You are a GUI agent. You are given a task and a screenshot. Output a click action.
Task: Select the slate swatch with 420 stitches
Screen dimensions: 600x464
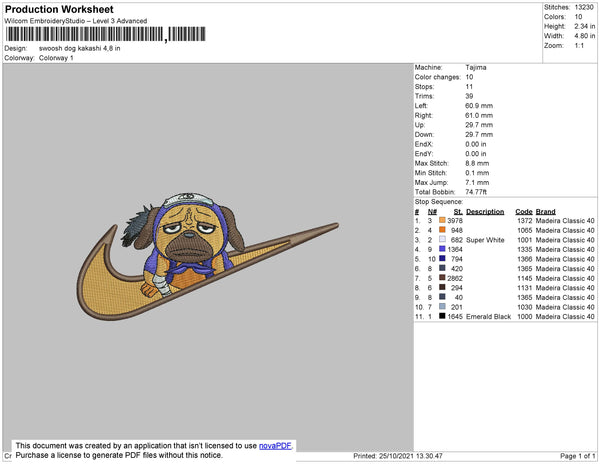pos(442,268)
